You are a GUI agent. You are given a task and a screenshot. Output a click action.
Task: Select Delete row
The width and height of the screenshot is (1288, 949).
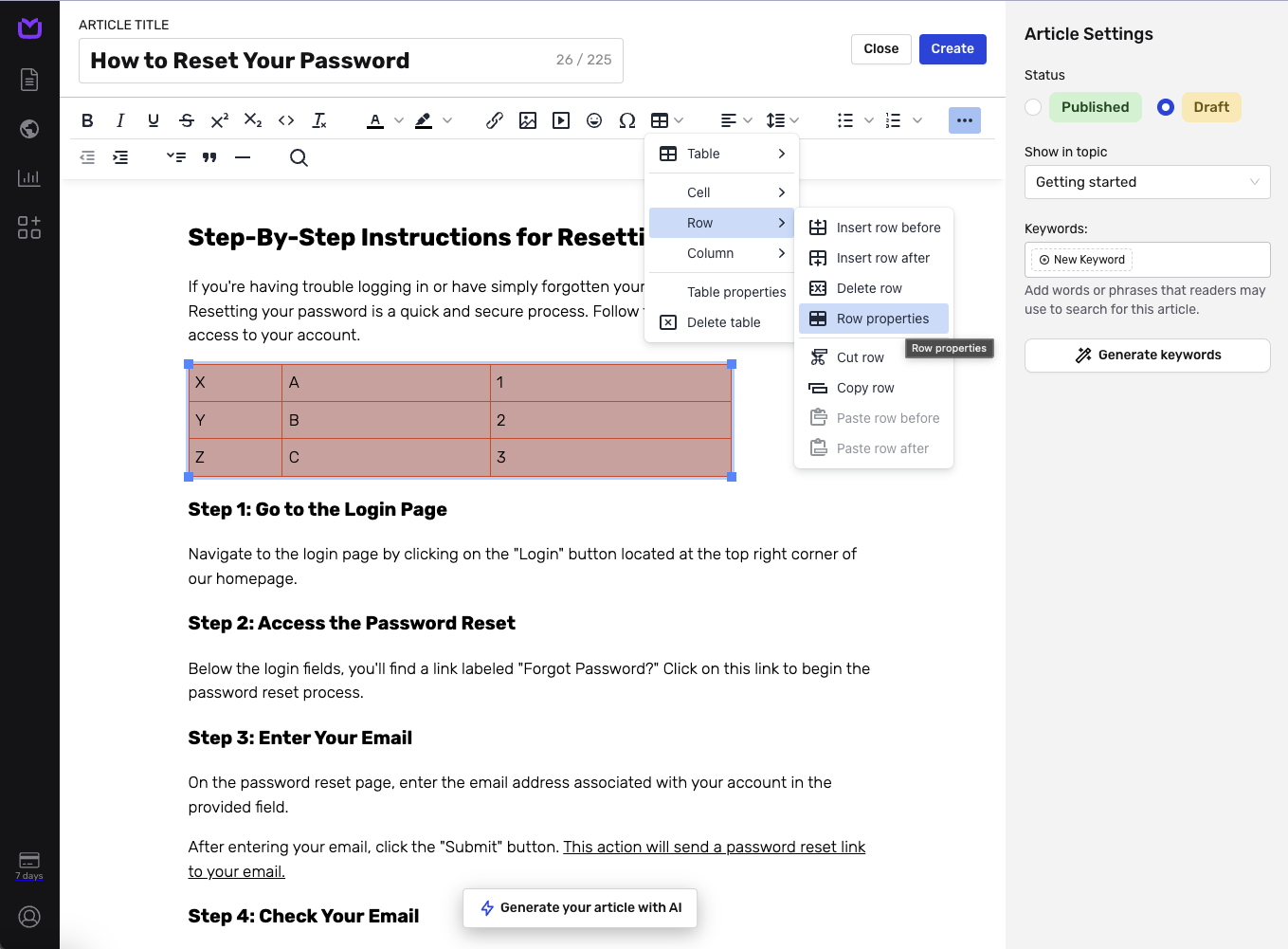[x=874, y=288]
